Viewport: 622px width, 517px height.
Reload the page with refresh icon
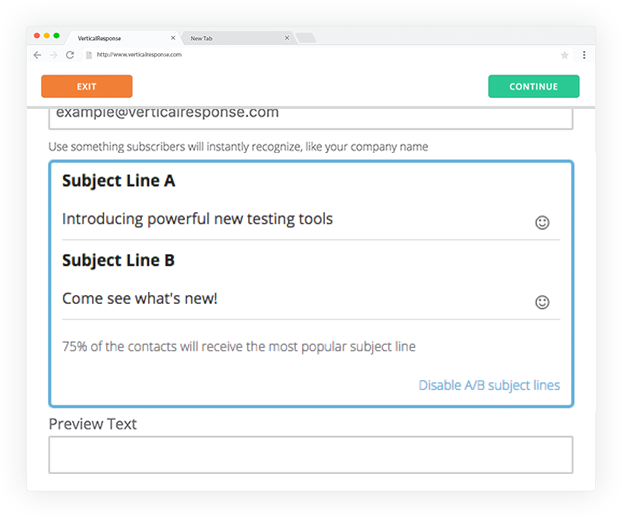tap(70, 55)
